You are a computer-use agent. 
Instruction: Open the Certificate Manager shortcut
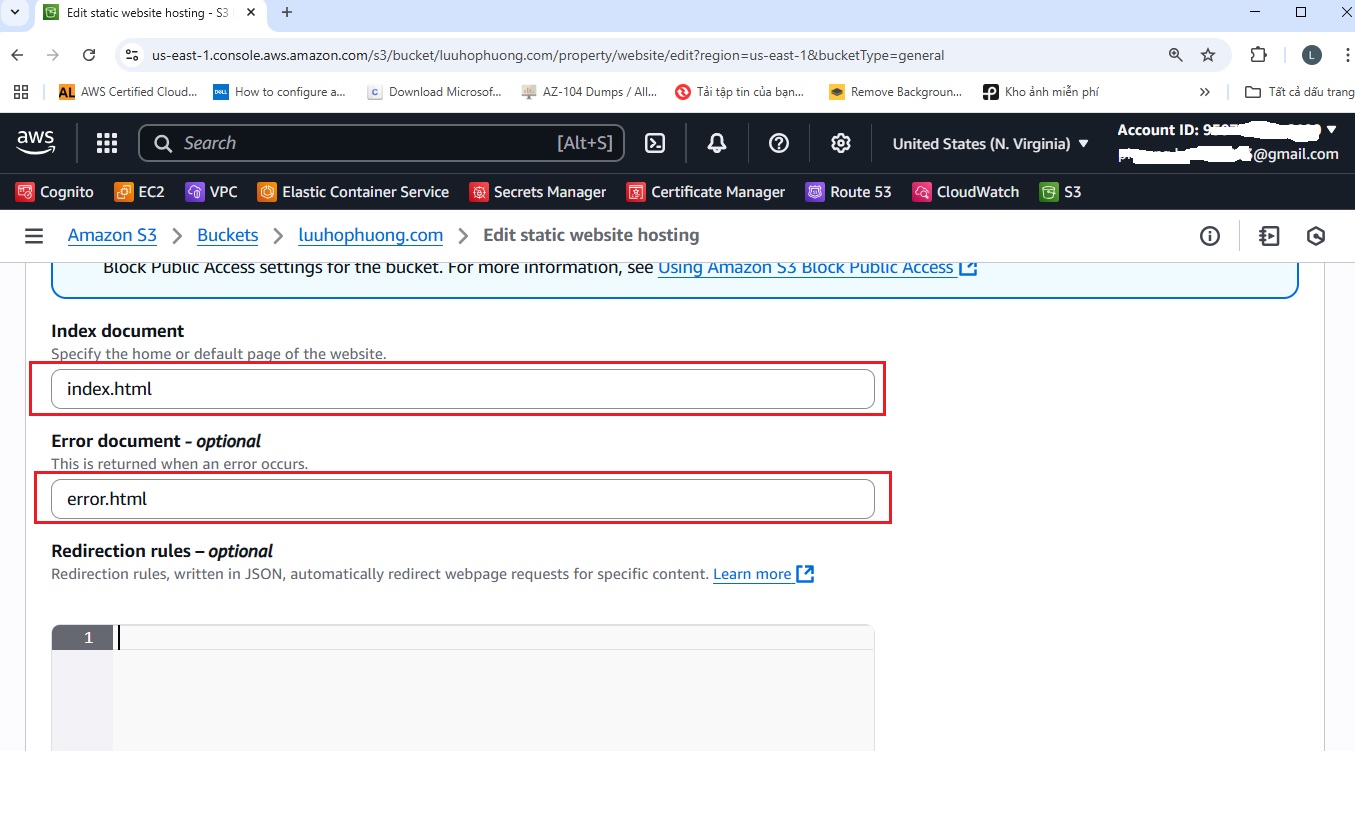(706, 192)
